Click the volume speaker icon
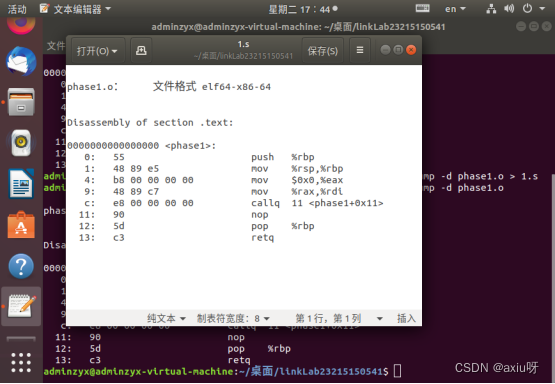The height and width of the screenshot is (384, 555). point(509,8)
